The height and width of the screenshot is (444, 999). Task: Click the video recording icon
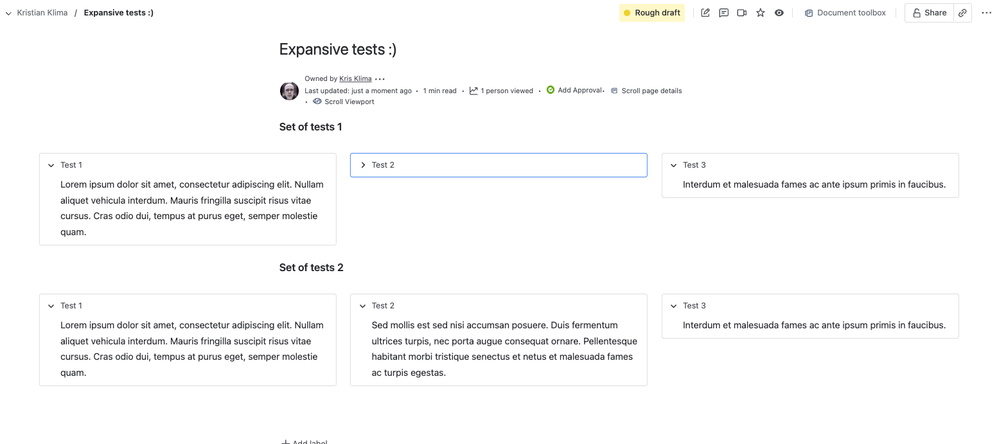[742, 13]
